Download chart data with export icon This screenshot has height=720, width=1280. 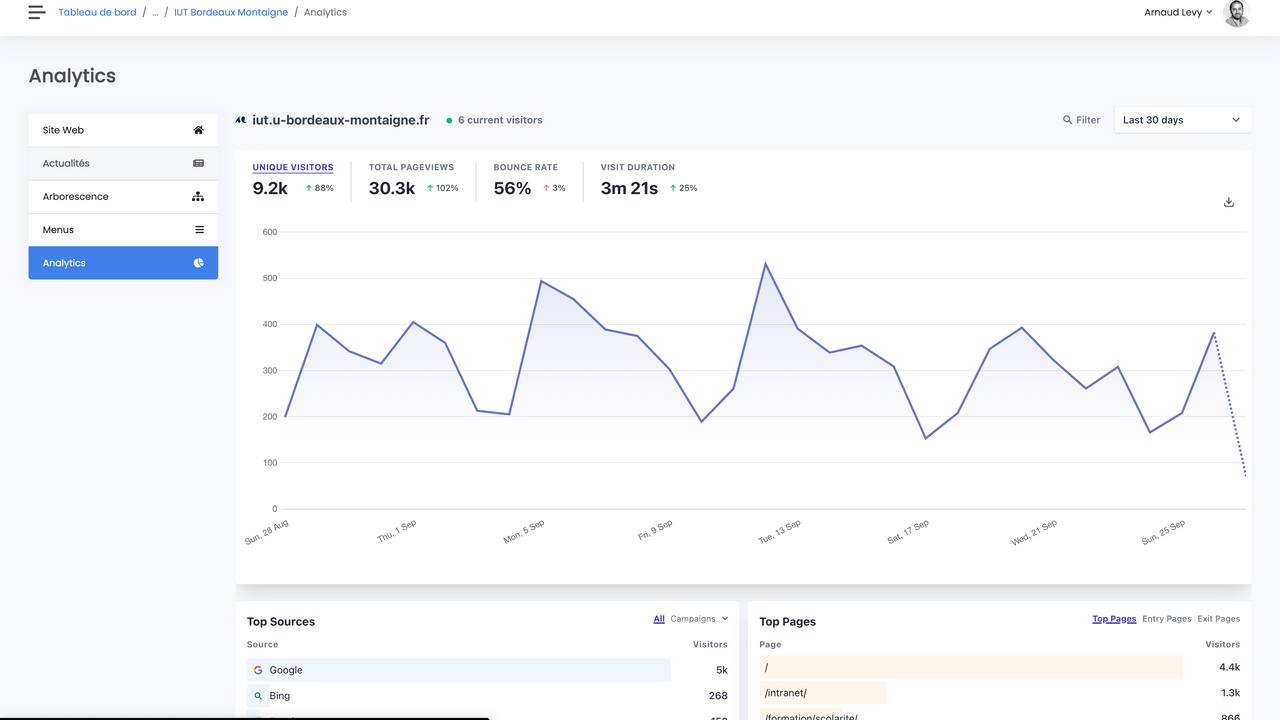point(1229,202)
